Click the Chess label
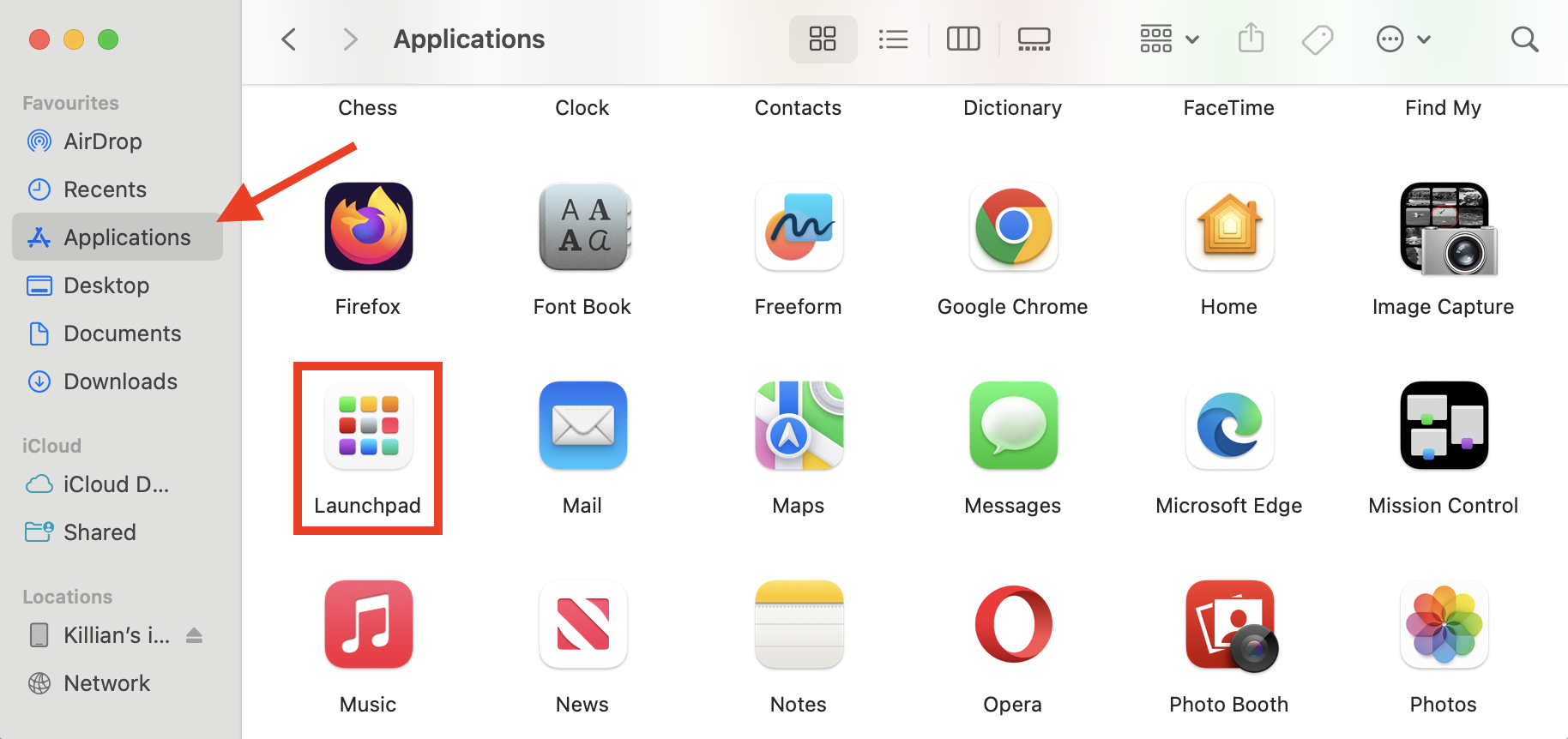This screenshot has height=739, width=1568. [368, 107]
